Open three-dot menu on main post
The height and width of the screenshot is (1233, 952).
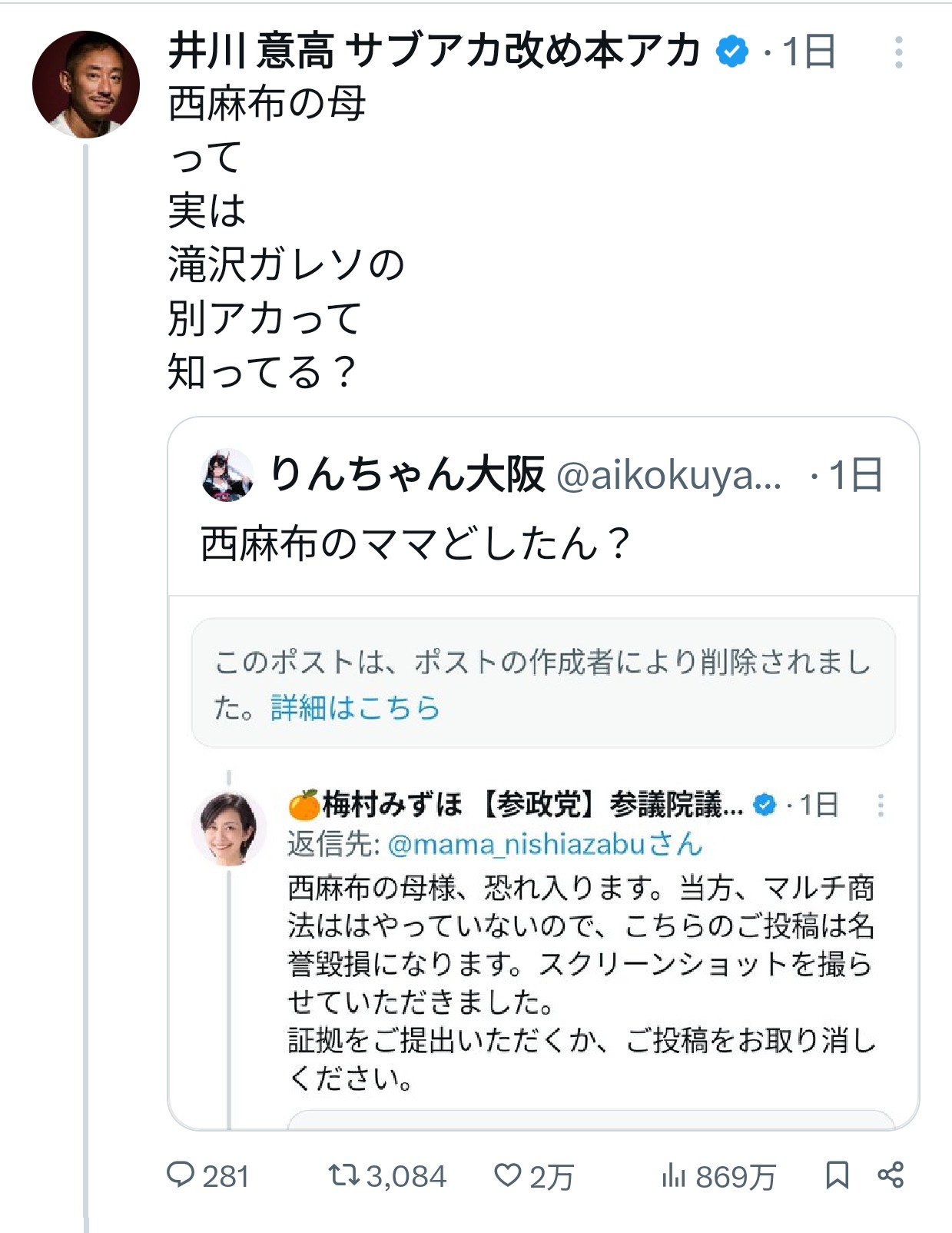(898, 52)
